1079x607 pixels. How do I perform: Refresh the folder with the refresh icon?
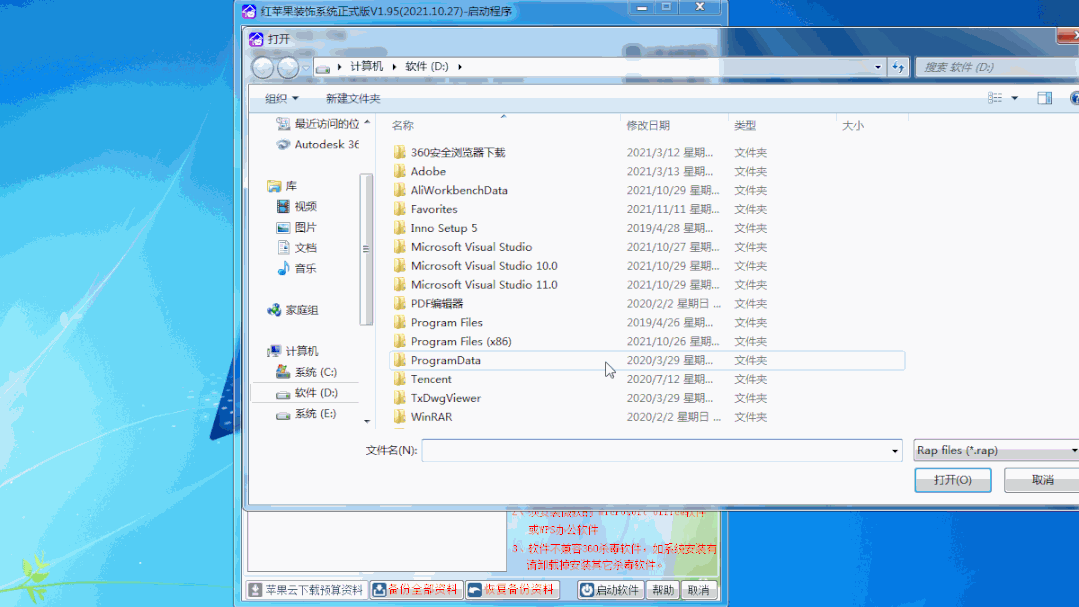[898, 67]
